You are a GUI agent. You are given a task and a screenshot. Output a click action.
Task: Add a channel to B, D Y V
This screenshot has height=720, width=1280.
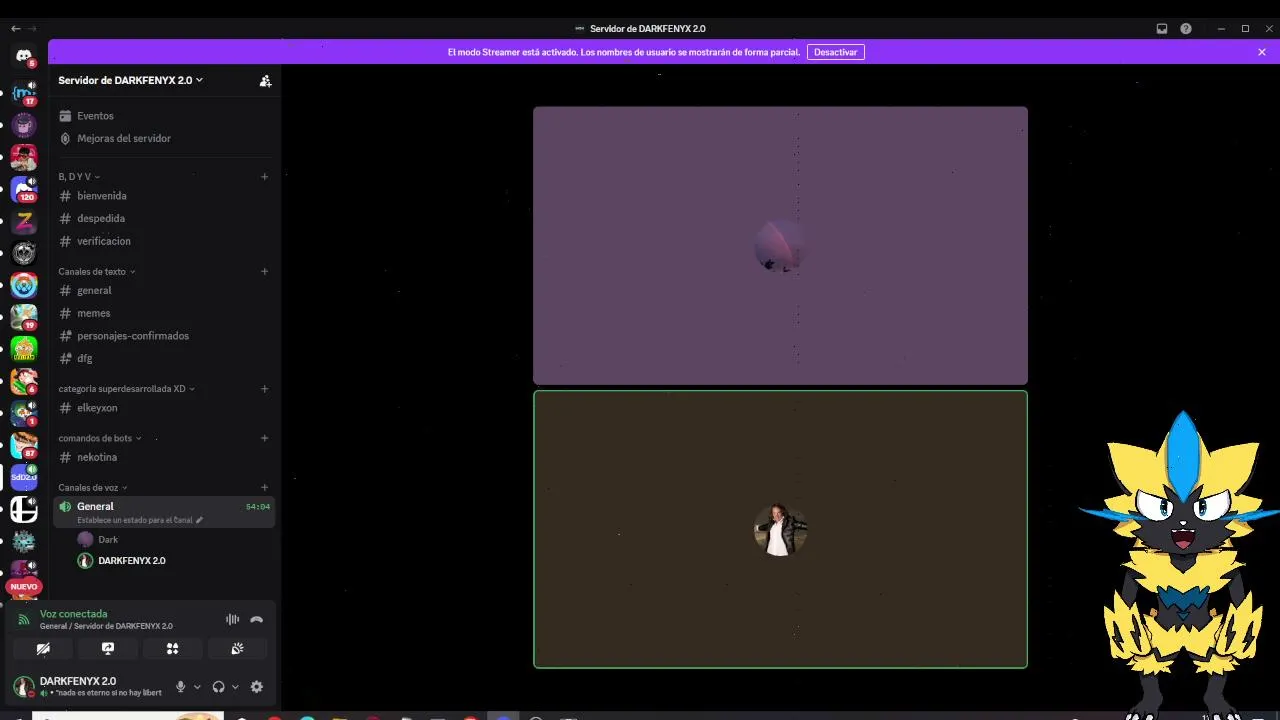coord(264,177)
